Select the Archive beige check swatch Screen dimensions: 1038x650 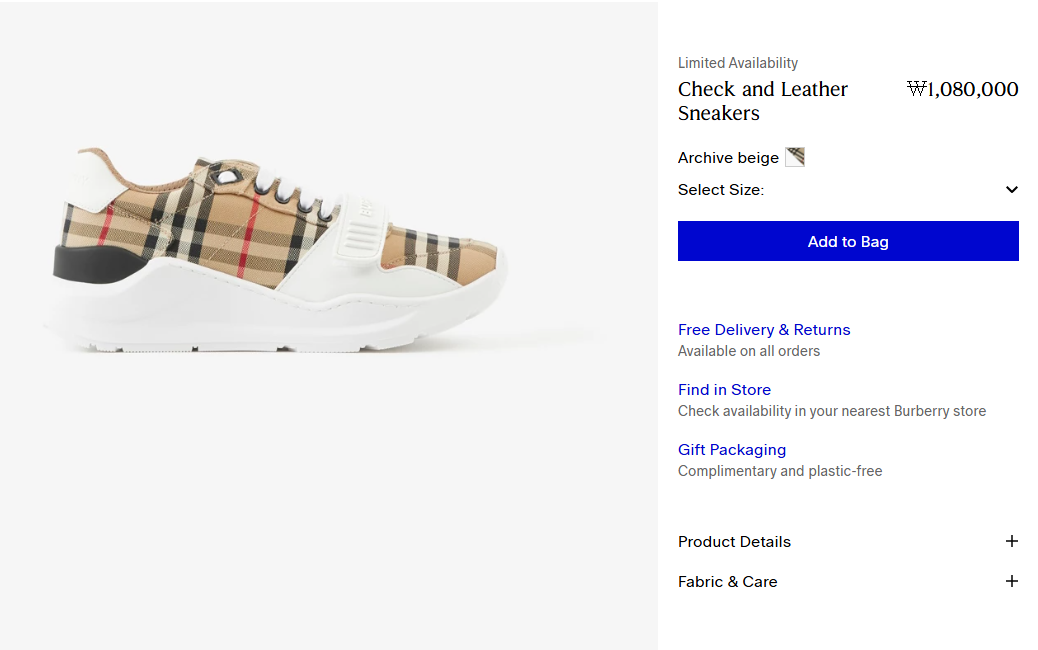click(795, 157)
